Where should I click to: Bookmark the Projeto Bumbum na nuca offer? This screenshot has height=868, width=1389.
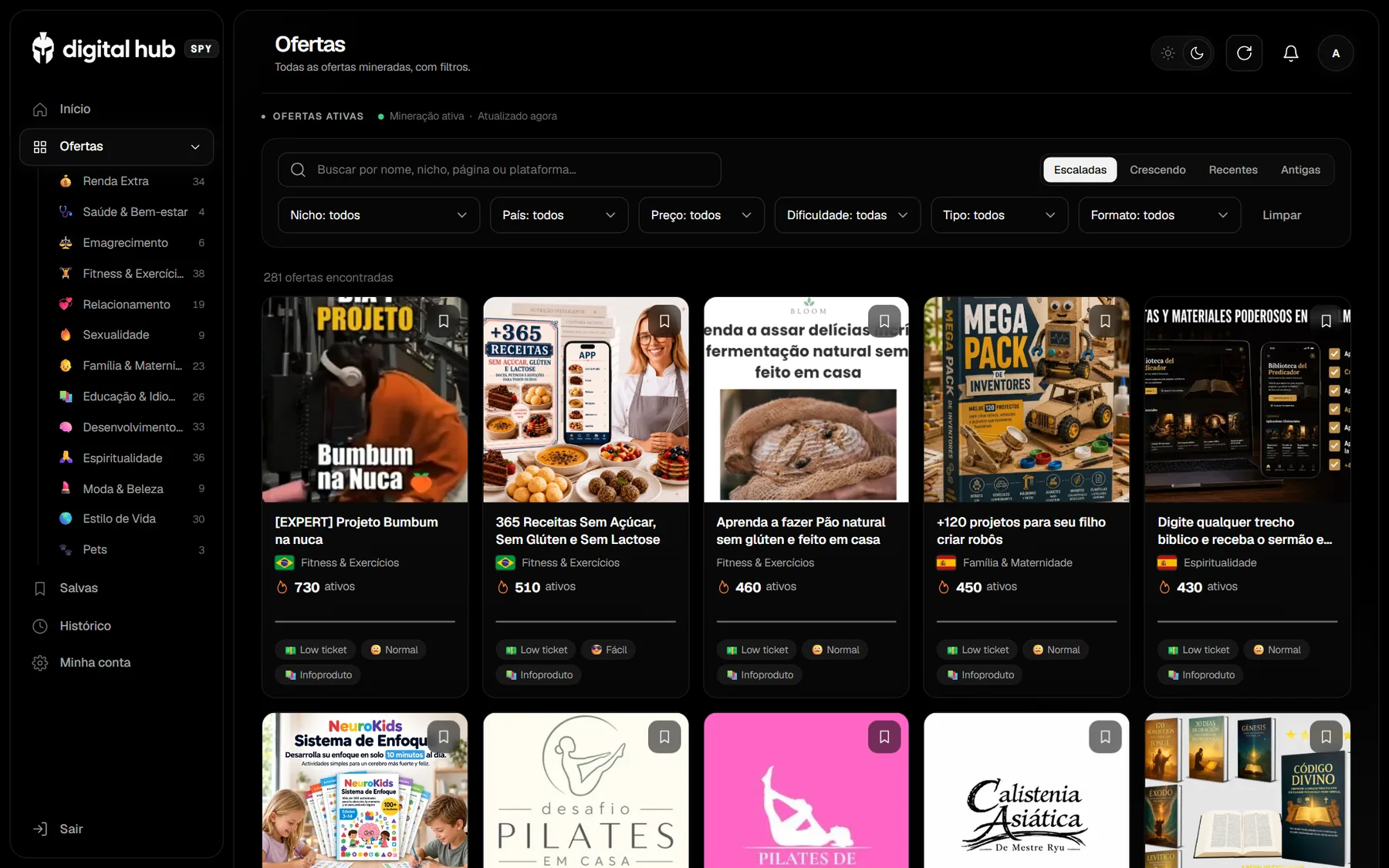[444, 321]
